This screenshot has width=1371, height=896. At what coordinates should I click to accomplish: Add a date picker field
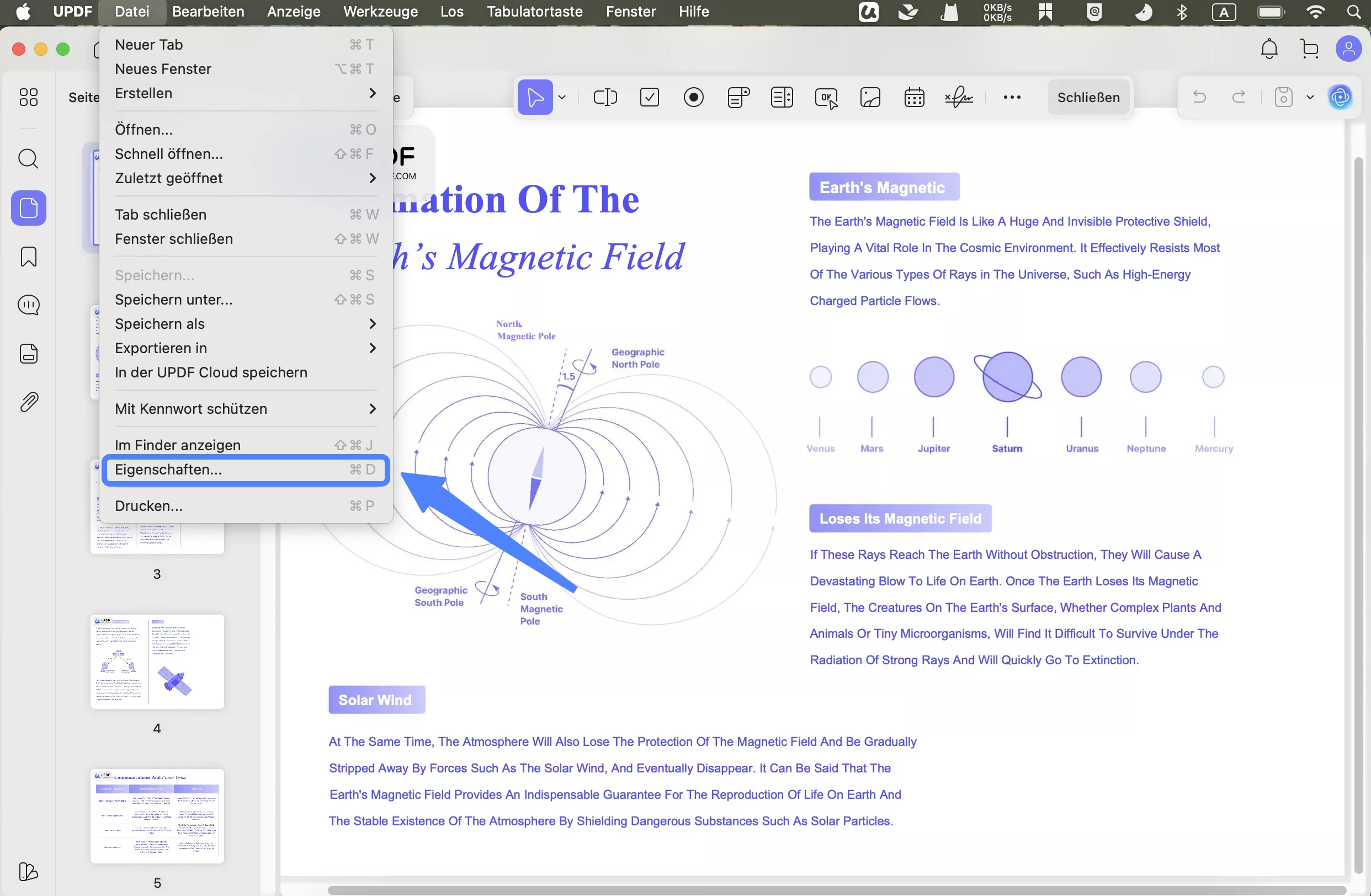coord(914,97)
